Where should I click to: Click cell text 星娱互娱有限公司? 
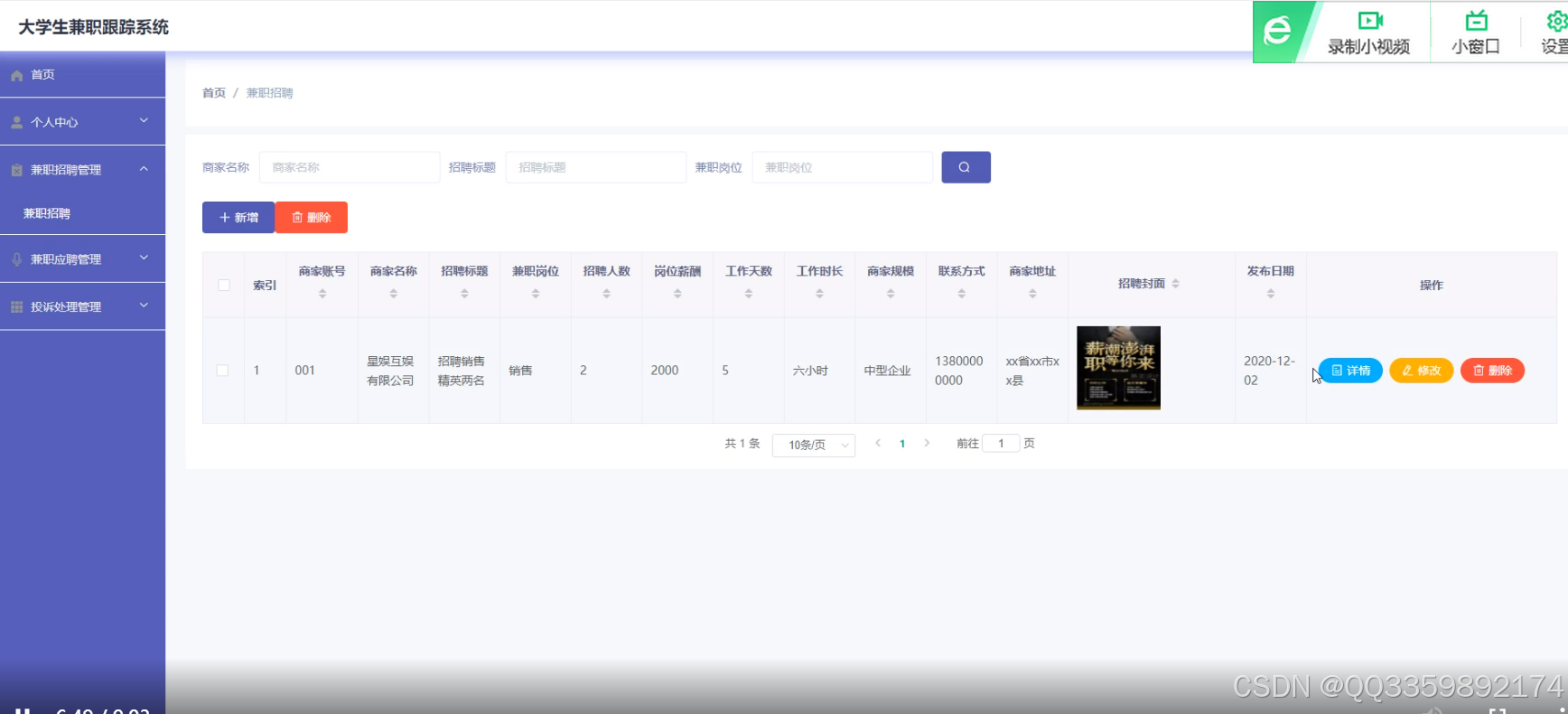pyautogui.click(x=390, y=371)
